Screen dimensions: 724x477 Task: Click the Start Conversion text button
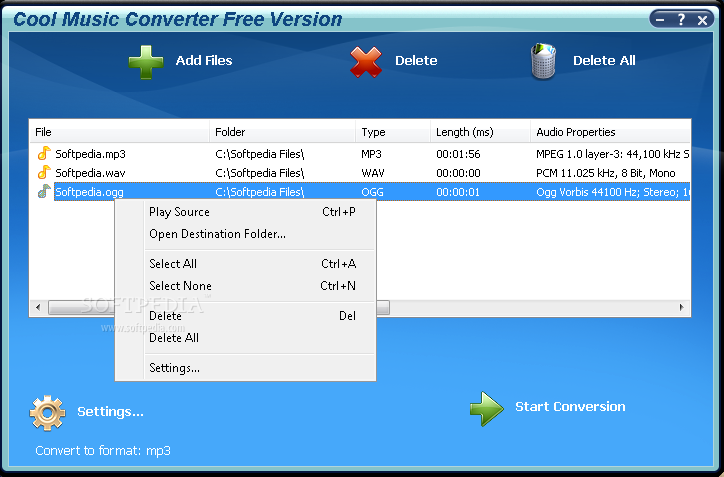tap(570, 406)
